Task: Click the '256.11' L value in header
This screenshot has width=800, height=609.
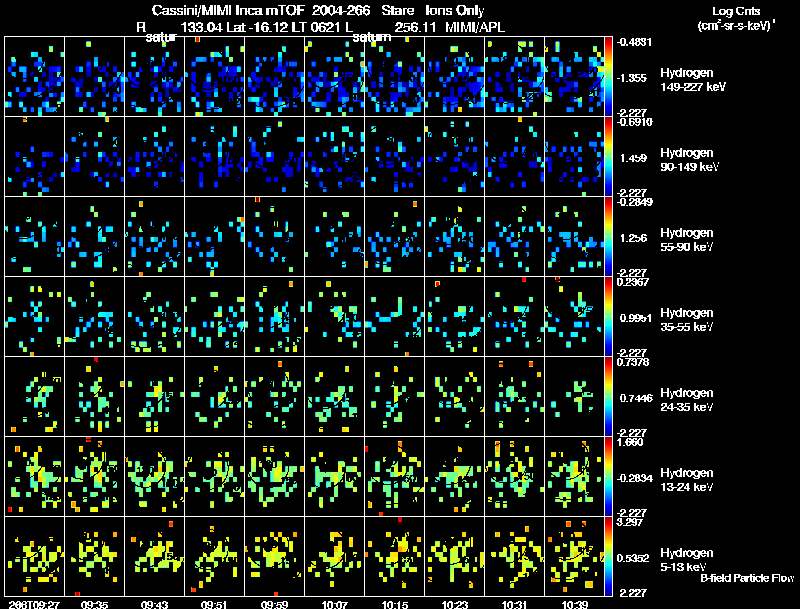Action: (415, 27)
